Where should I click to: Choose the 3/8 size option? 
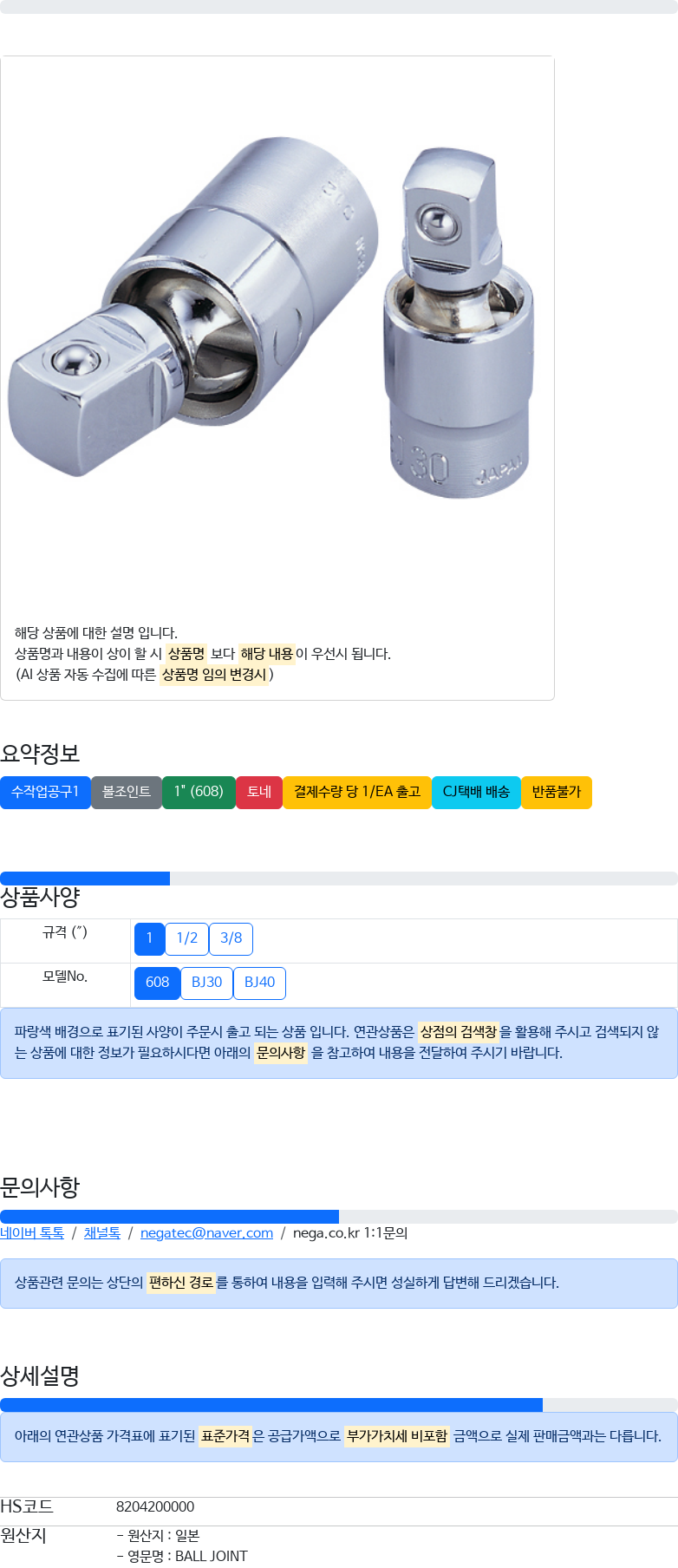(231, 938)
